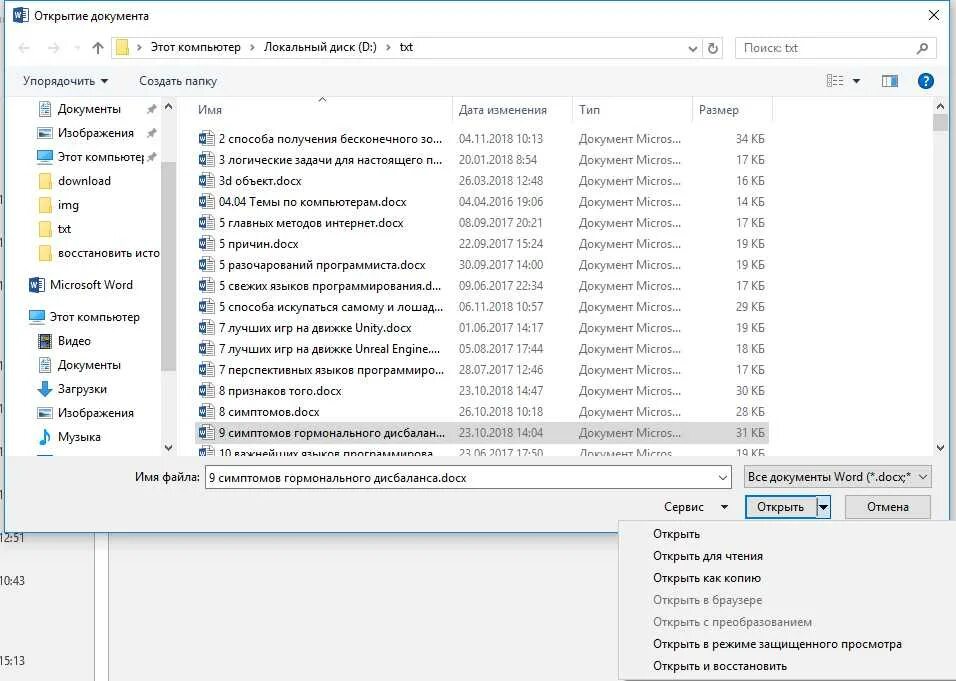Open file type filter Все документы Word

[838, 477]
